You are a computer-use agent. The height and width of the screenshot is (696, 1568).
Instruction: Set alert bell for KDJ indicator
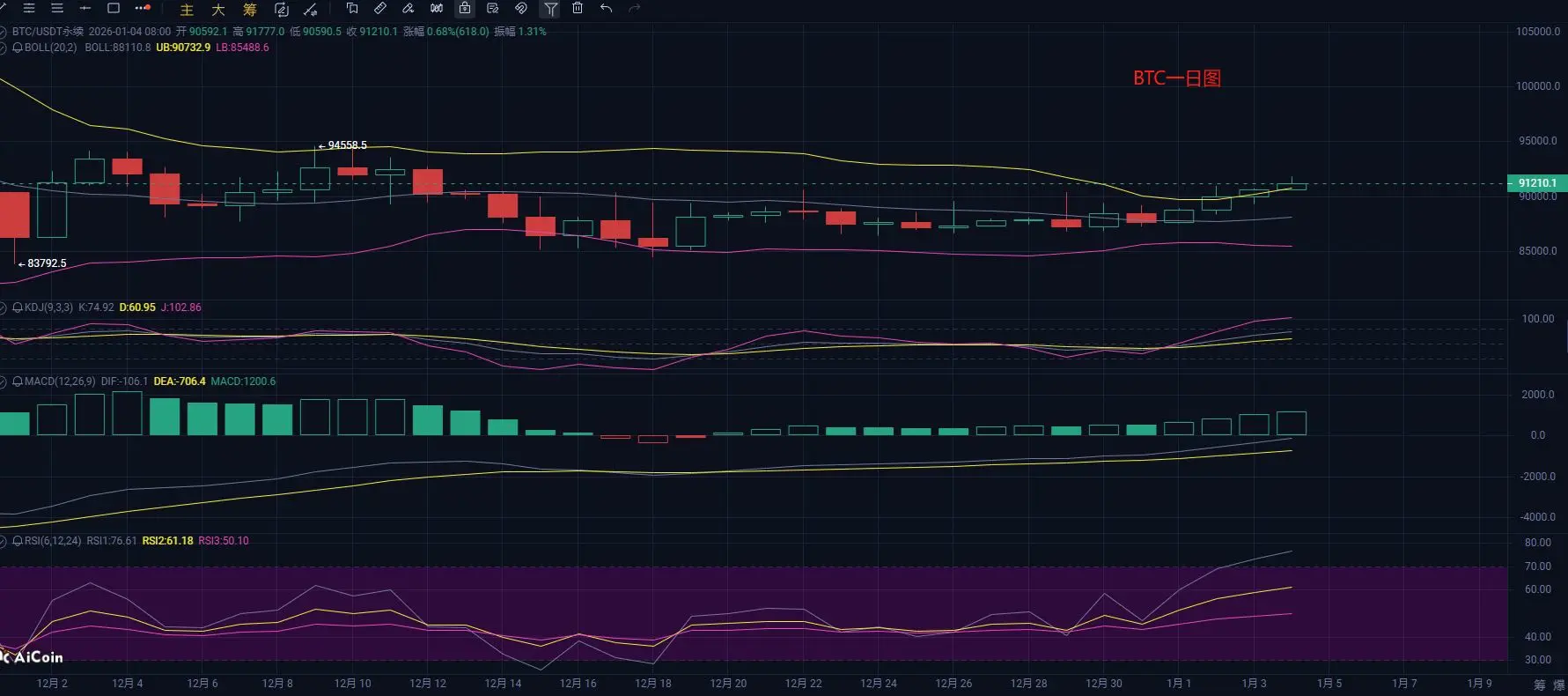18,307
